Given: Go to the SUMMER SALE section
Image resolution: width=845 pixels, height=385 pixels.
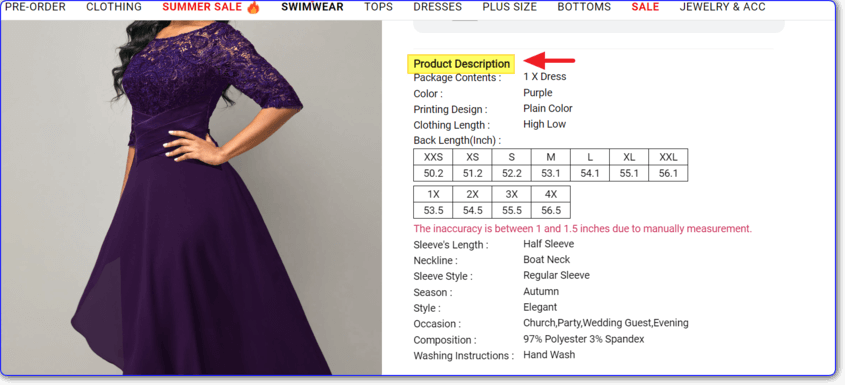Looking at the screenshot, I should pyautogui.click(x=202, y=8).
